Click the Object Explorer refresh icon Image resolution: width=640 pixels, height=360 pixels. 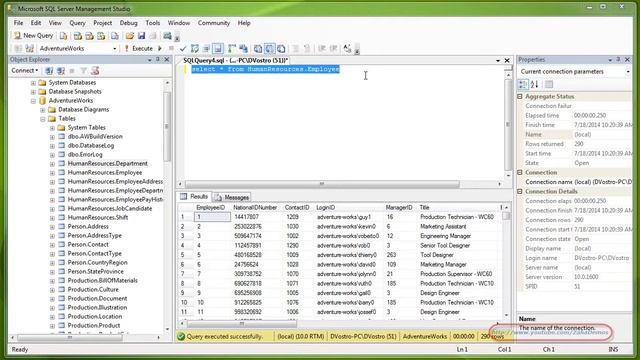[95, 71]
